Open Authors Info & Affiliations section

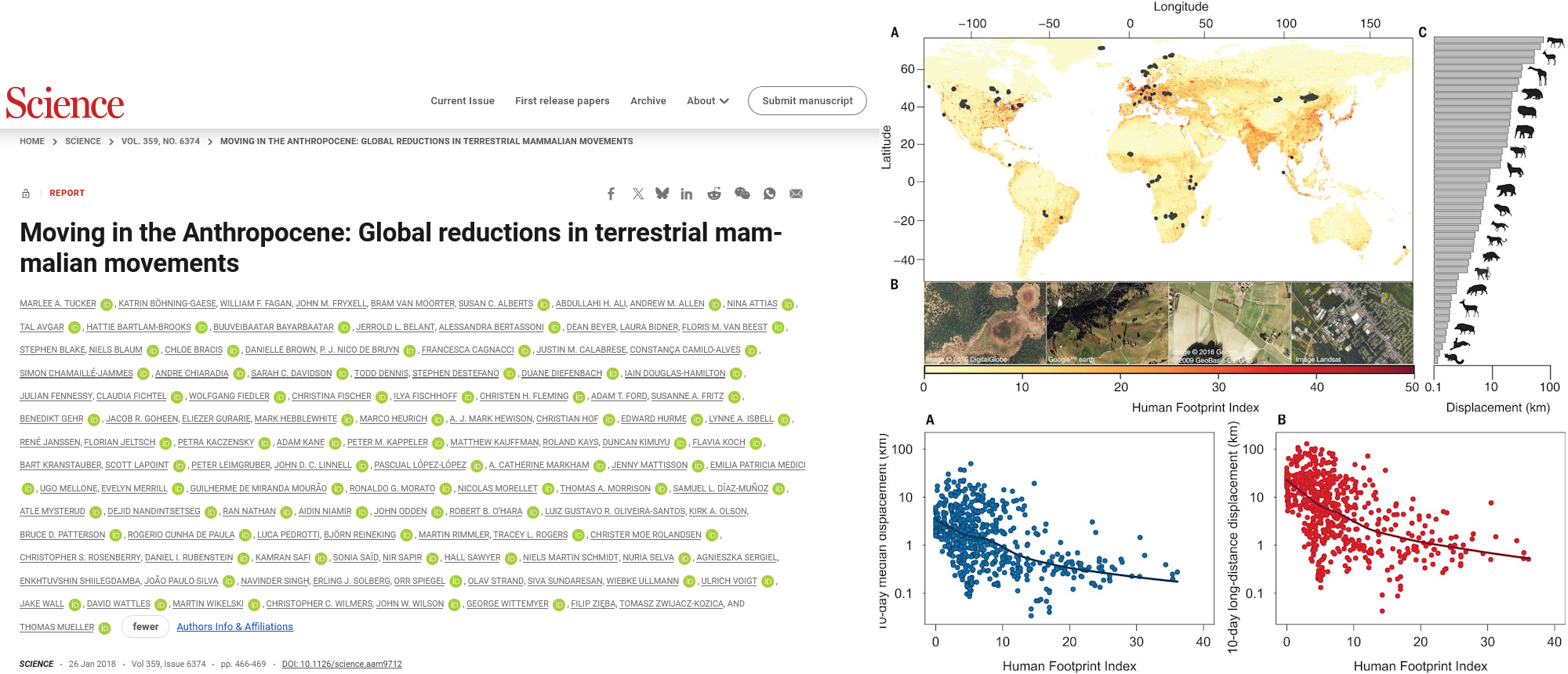click(234, 627)
